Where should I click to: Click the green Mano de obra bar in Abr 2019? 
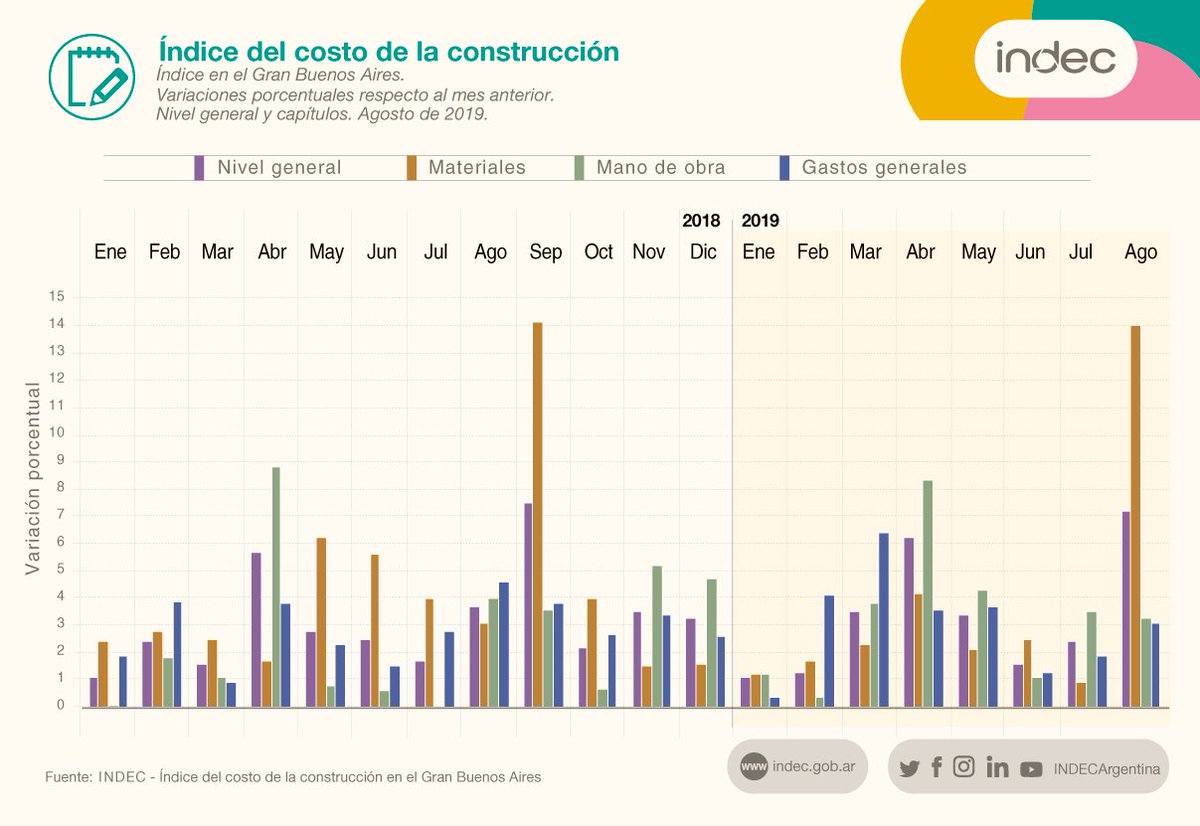click(x=928, y=593)
